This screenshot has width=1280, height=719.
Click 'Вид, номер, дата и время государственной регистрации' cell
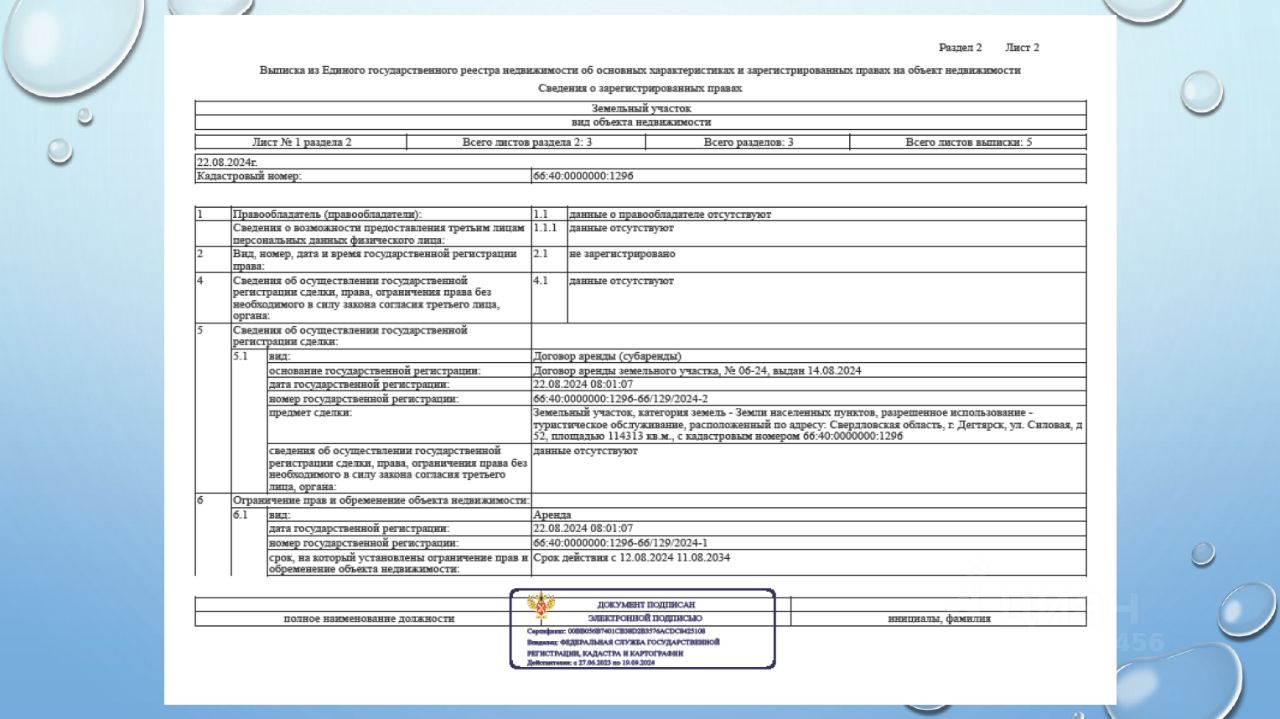coord(381,260)
